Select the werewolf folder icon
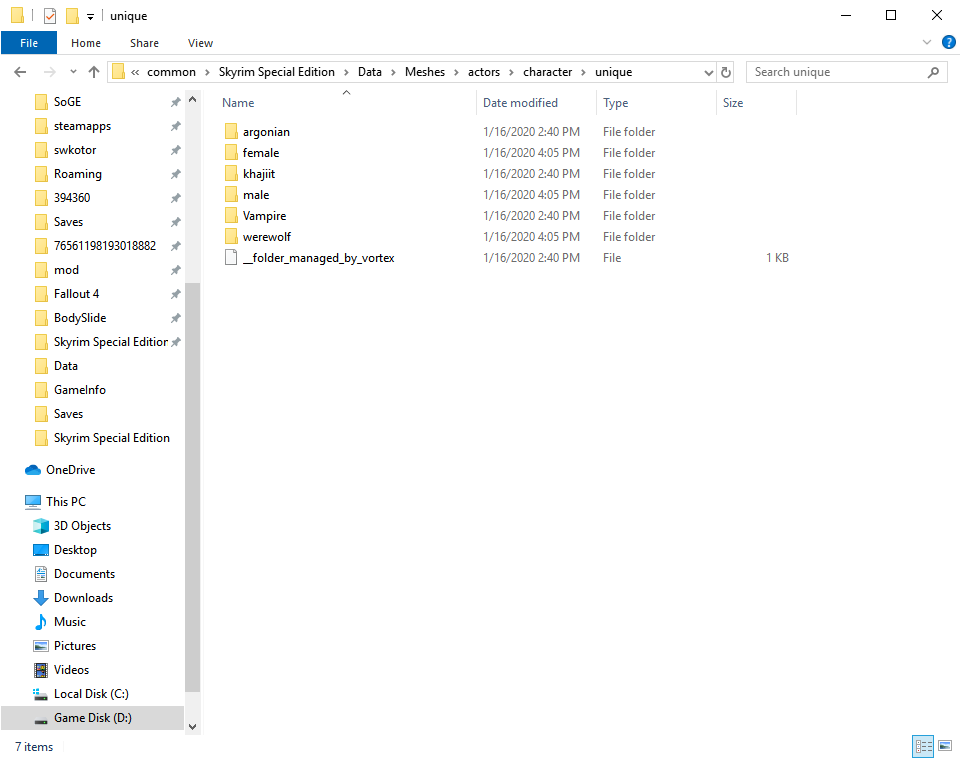The height and width of the screenshot is (759, 961). tap(231, 236)
